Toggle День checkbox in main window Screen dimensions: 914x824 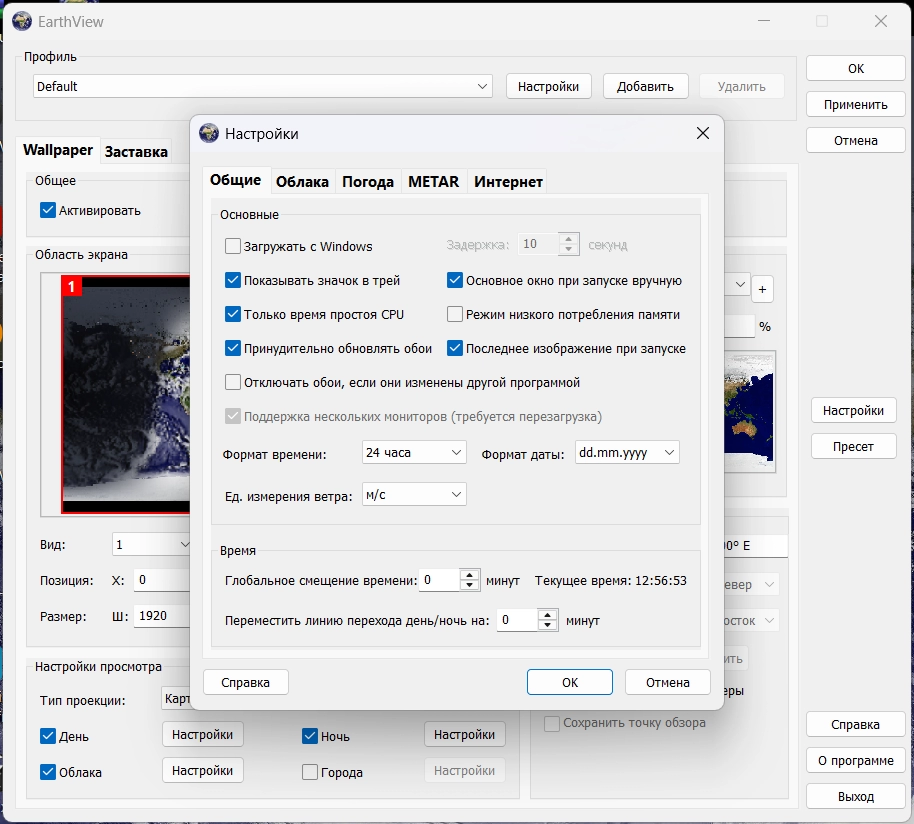tap(48, 736)
